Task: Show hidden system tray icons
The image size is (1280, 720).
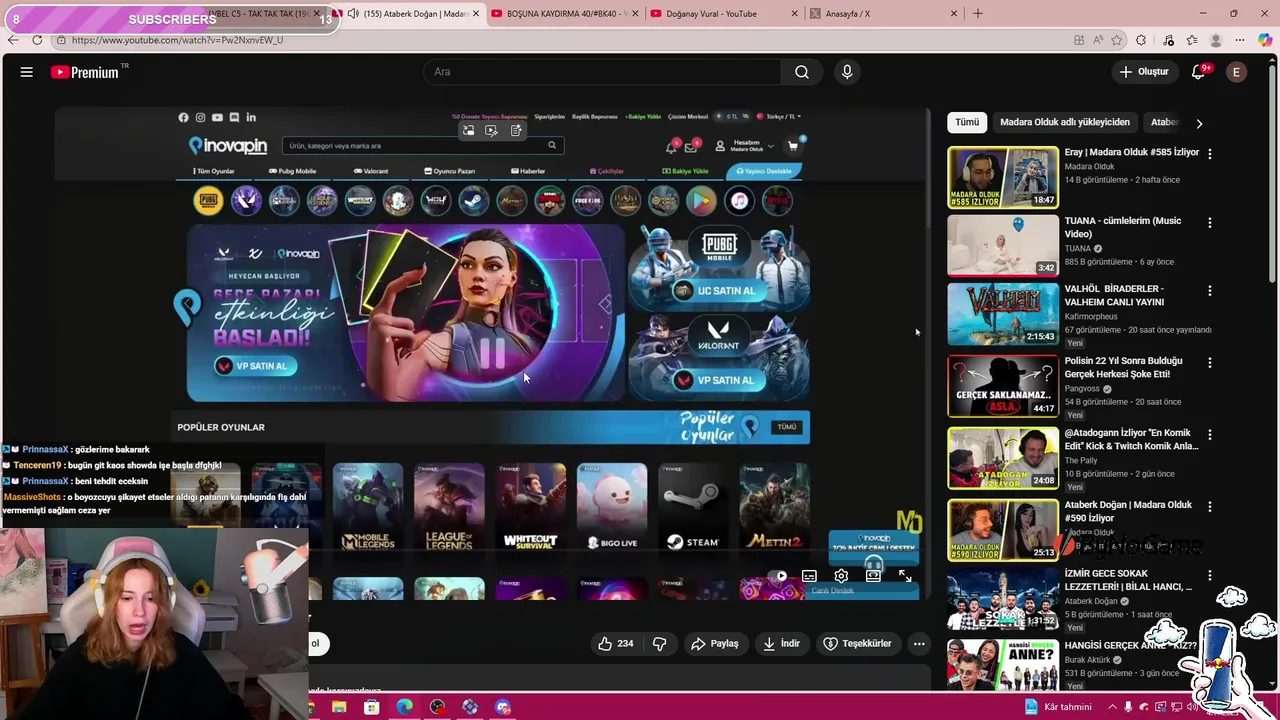Action: coord(1113,707)
